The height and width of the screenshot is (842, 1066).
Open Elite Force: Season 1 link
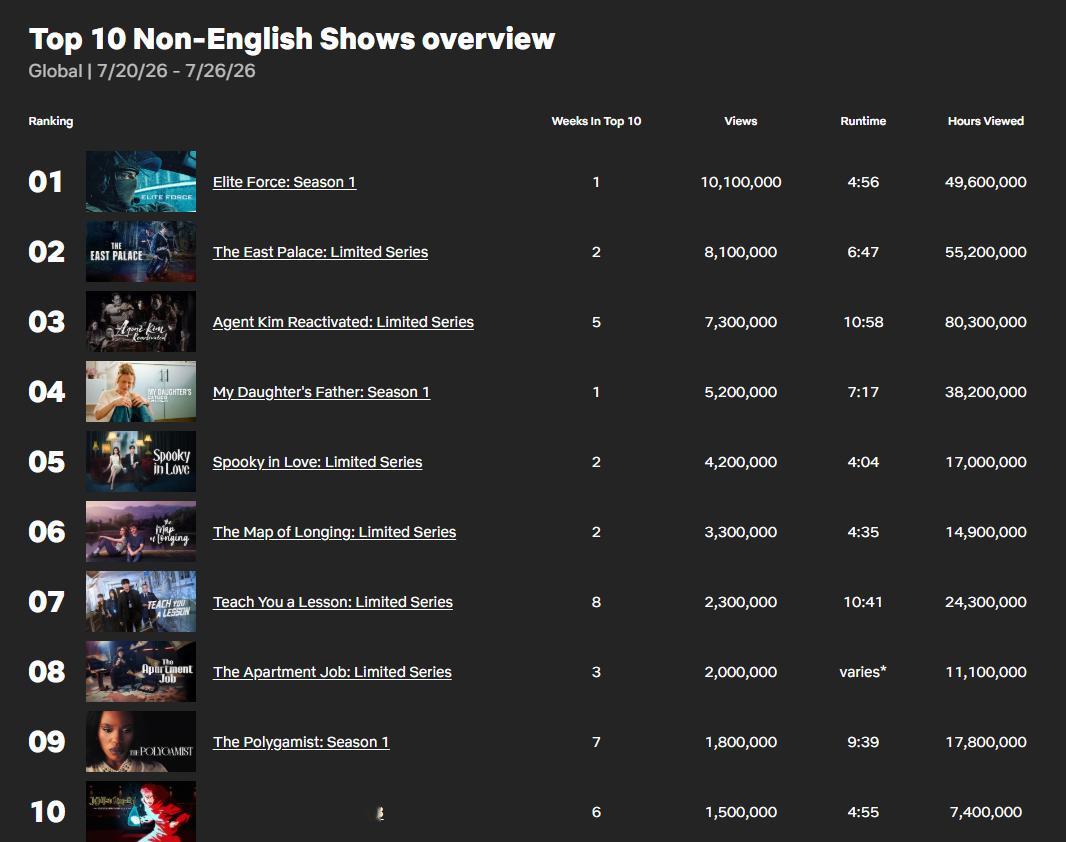284,182
